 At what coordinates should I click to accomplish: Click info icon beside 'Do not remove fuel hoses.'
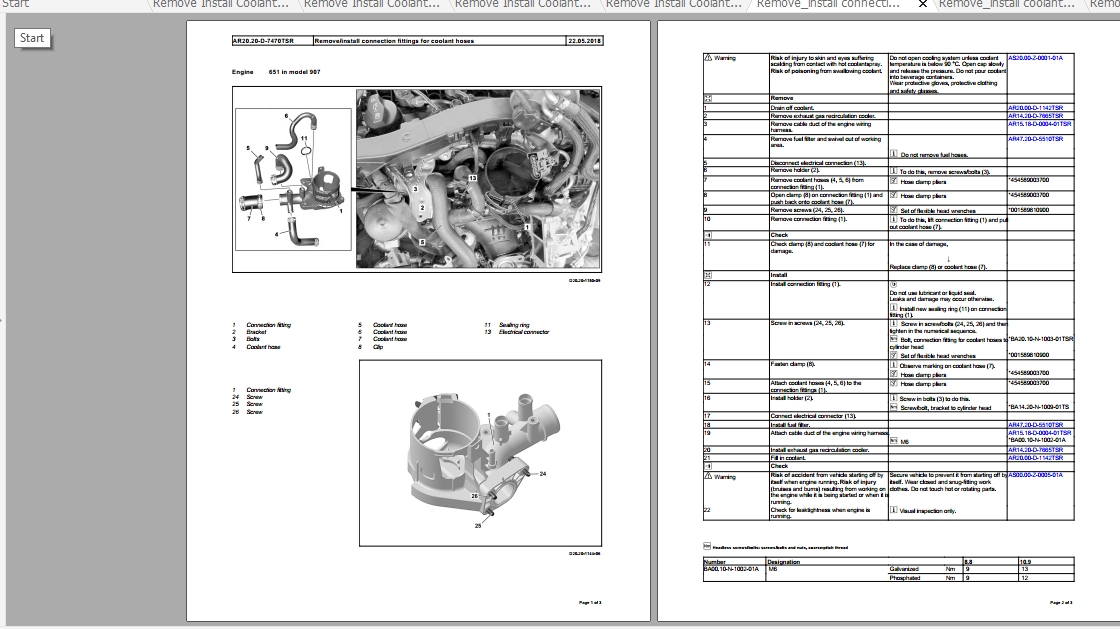point(894,154)
